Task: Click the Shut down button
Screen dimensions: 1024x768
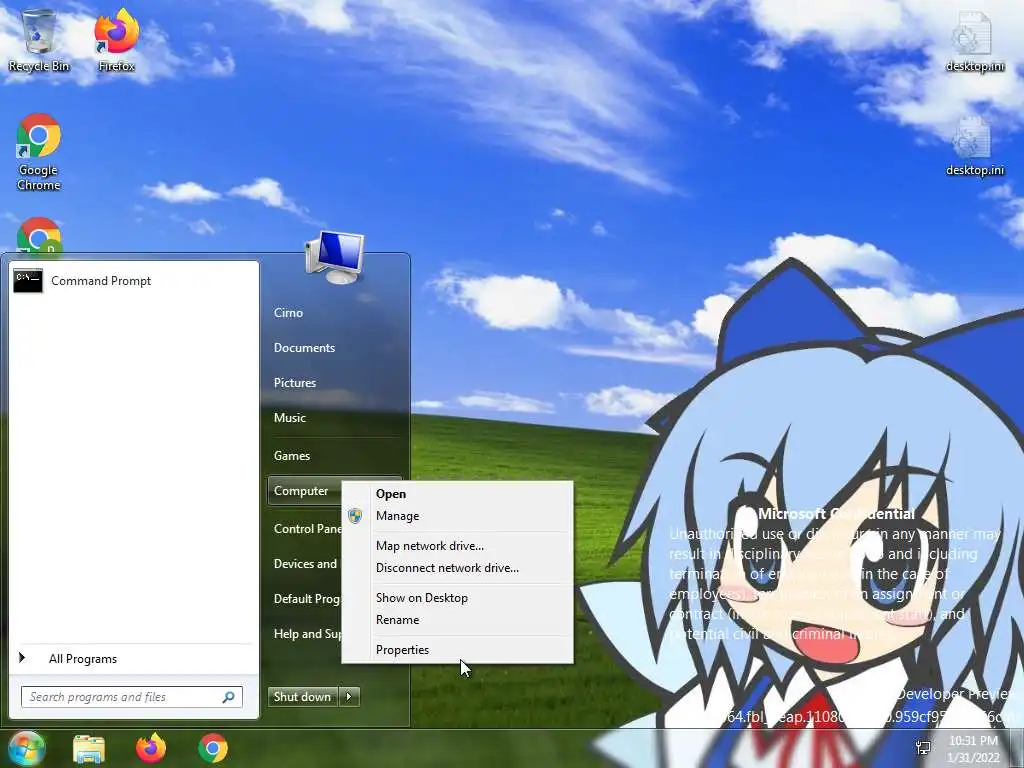Action: point(302,697)
